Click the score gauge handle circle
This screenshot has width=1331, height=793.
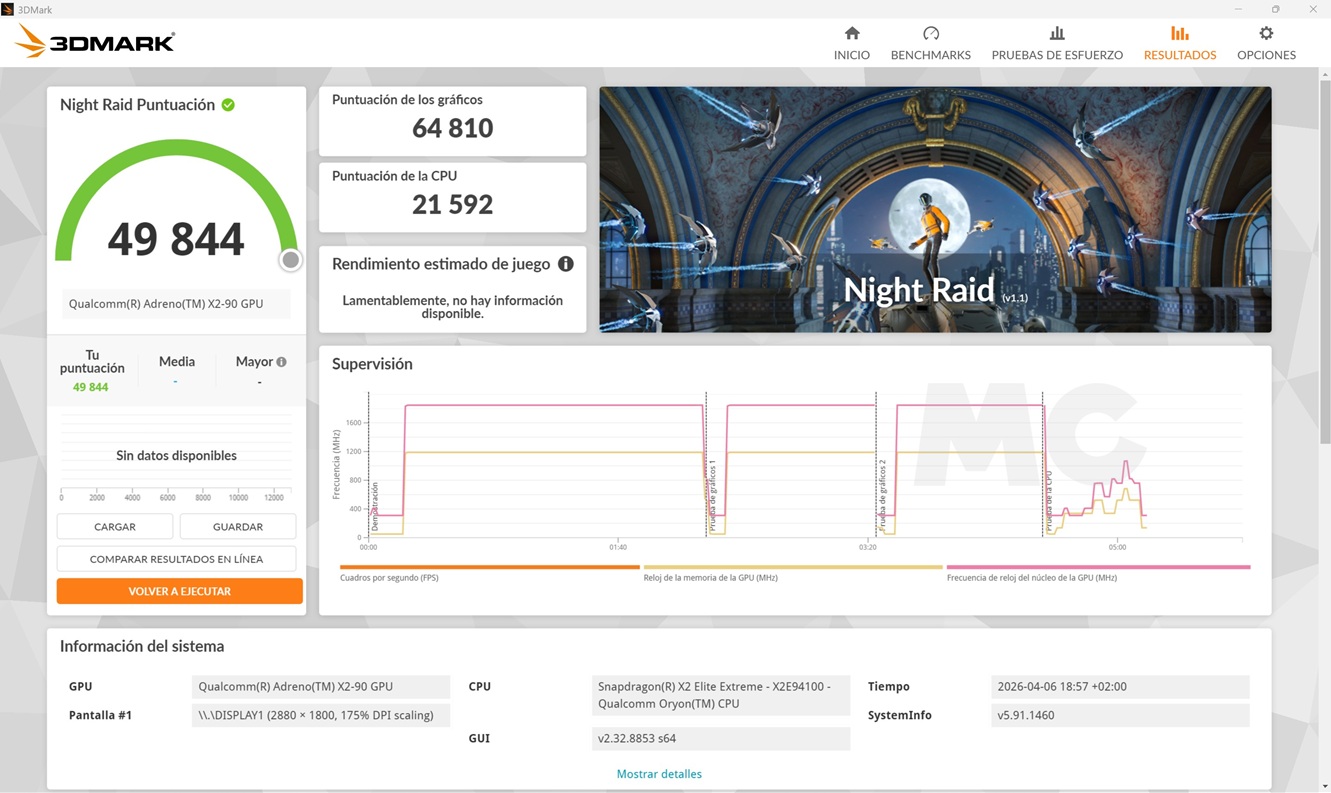coord(290,259)
